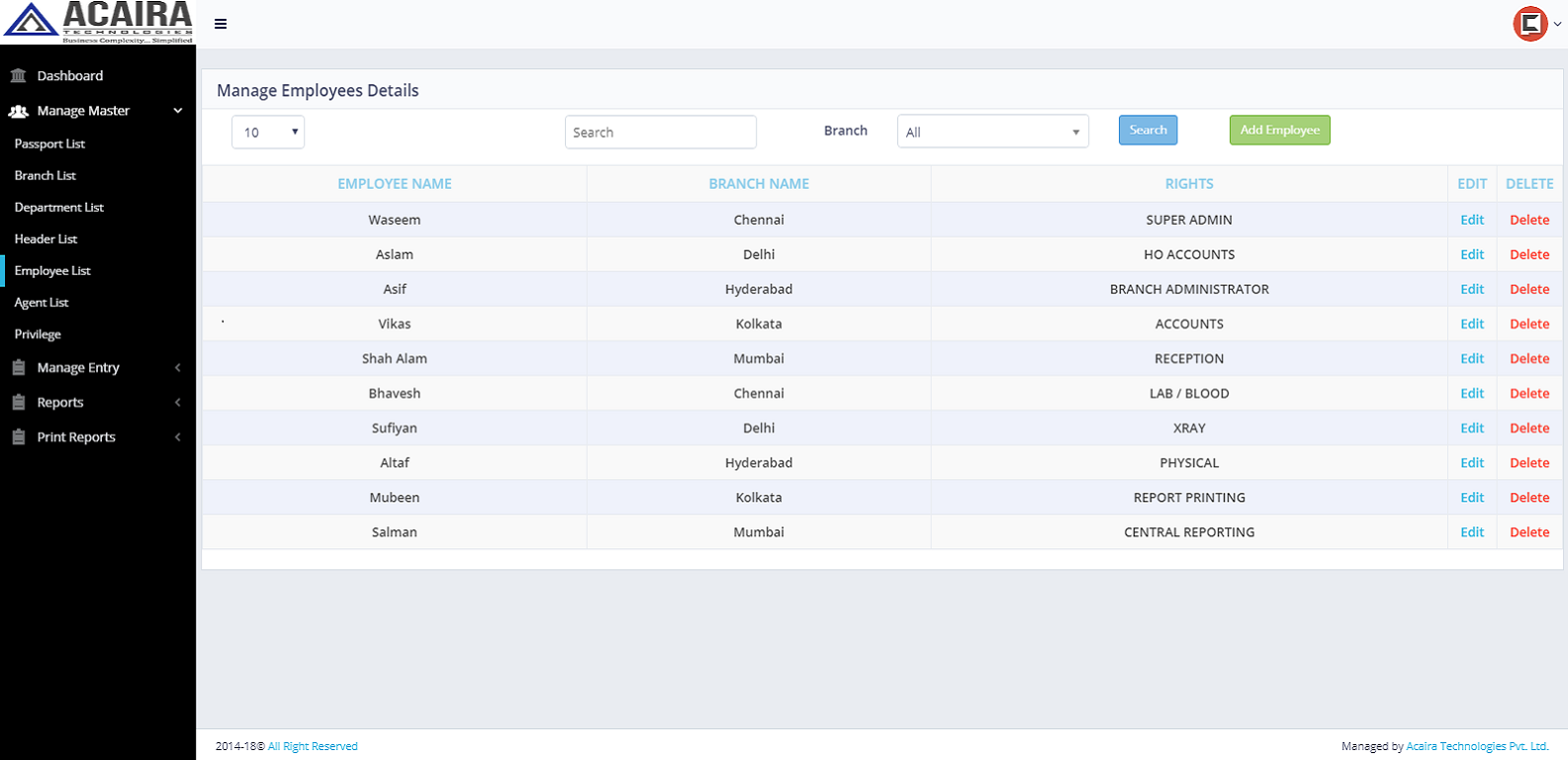
Task: Delete the employee Salman row
Action: tap(1528, 532)
